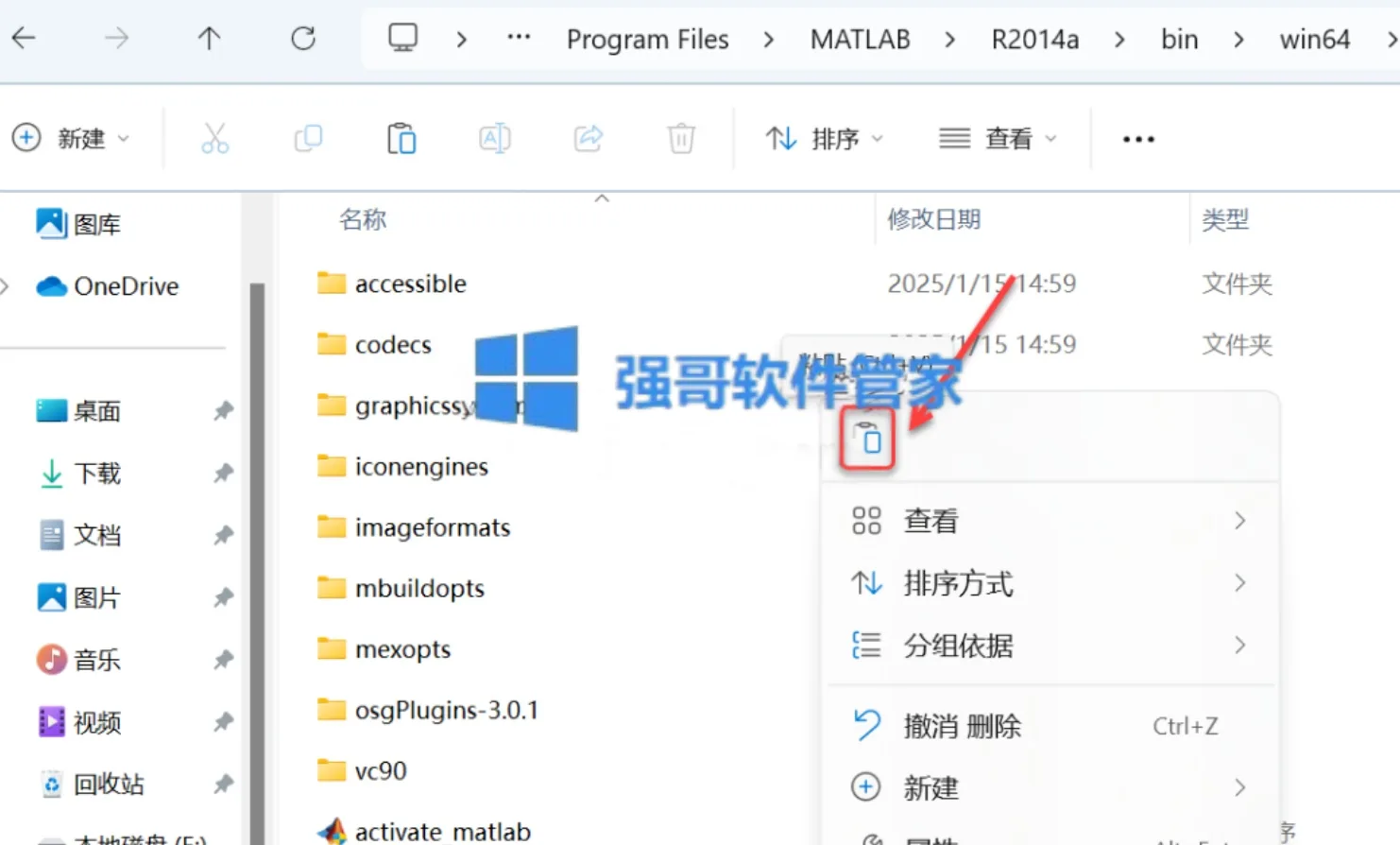Refresh the win64 folder view
The image size is (1400, 845).
(303, 38)
